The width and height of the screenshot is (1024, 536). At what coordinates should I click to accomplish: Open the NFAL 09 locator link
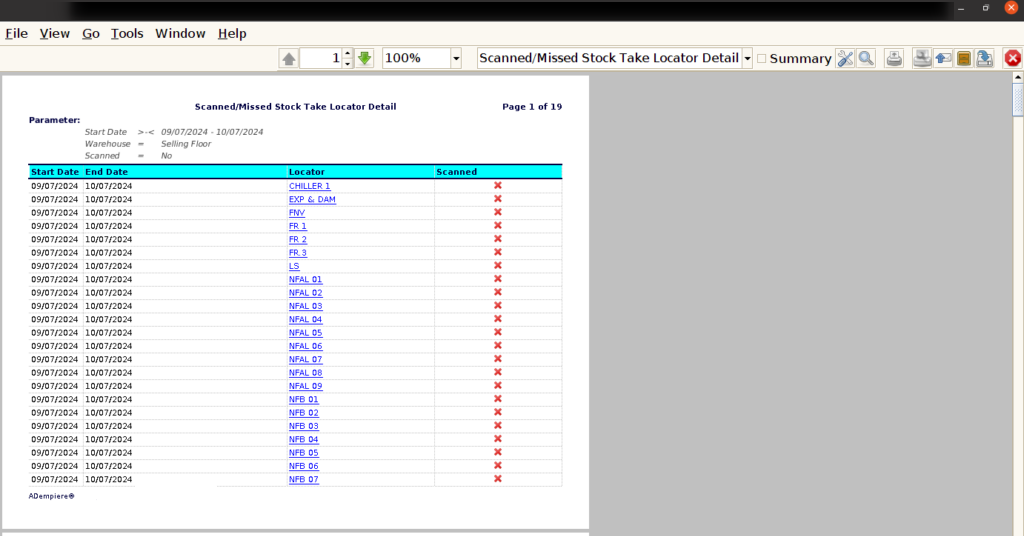click(306, 386)
